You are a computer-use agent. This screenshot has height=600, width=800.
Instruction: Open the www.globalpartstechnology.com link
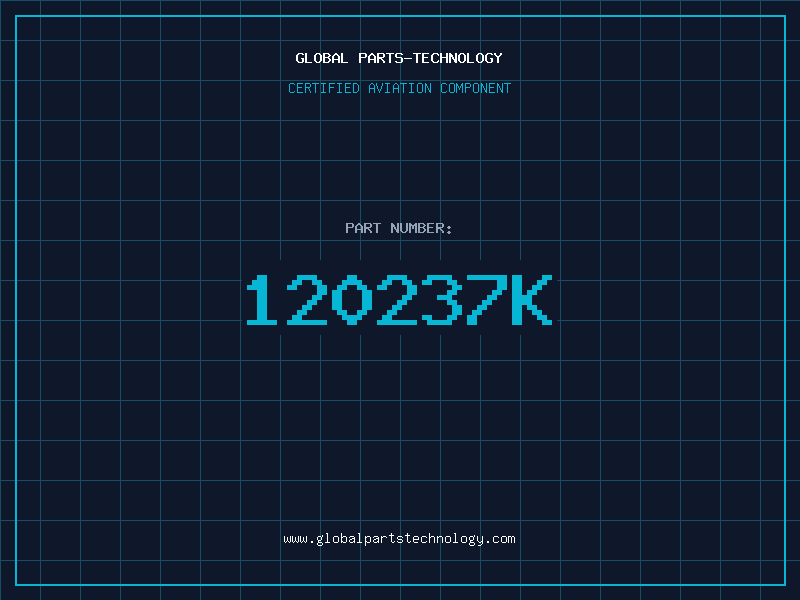click(x=399, y=539)
